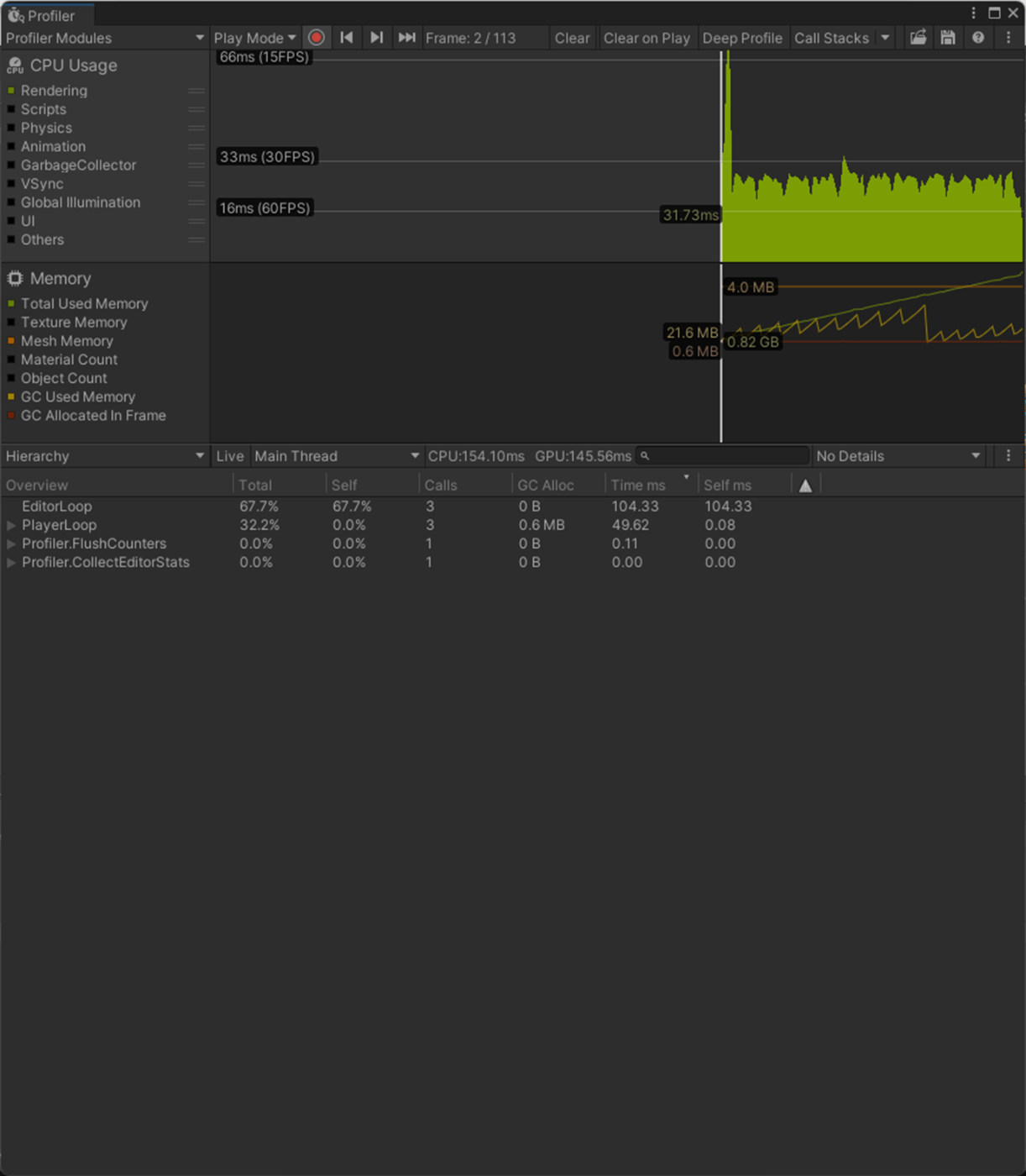
Task: Grab the Others reorder handle
Action: point(196,239)
